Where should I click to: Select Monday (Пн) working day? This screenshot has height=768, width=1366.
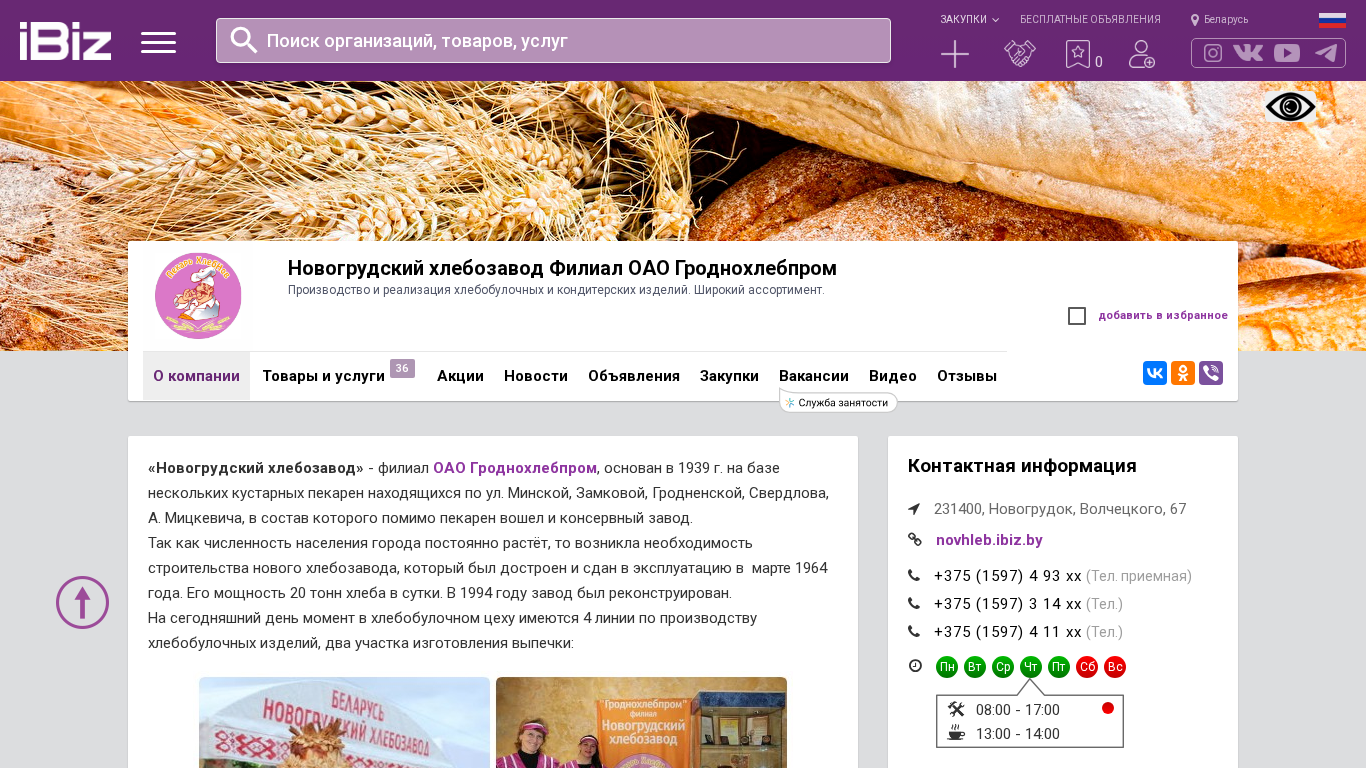947,667
